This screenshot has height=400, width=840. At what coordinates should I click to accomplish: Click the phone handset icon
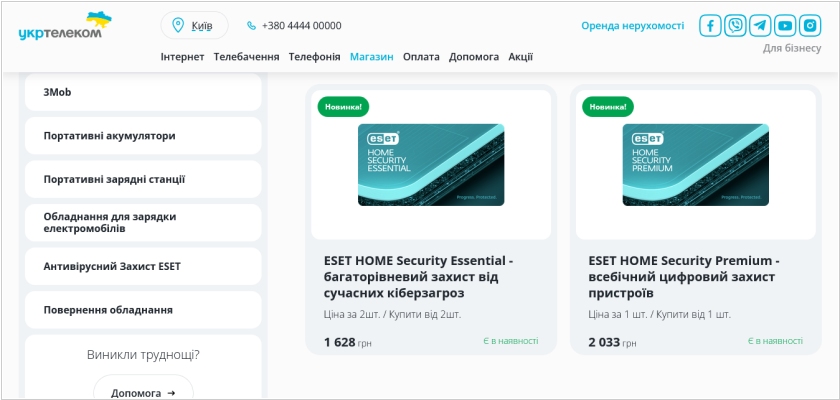pos(251,26)
